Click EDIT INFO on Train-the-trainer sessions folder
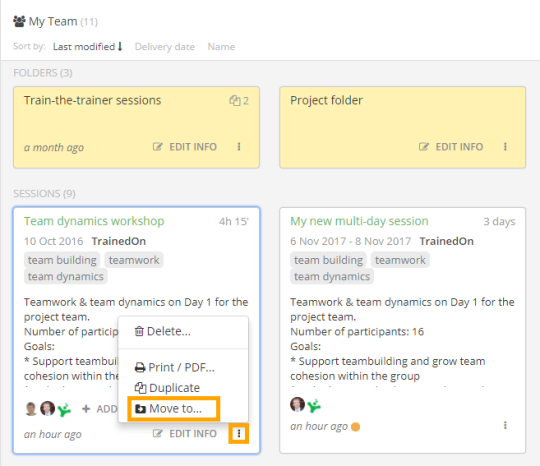Screen dimensions: 540x466 pos(185,147)
